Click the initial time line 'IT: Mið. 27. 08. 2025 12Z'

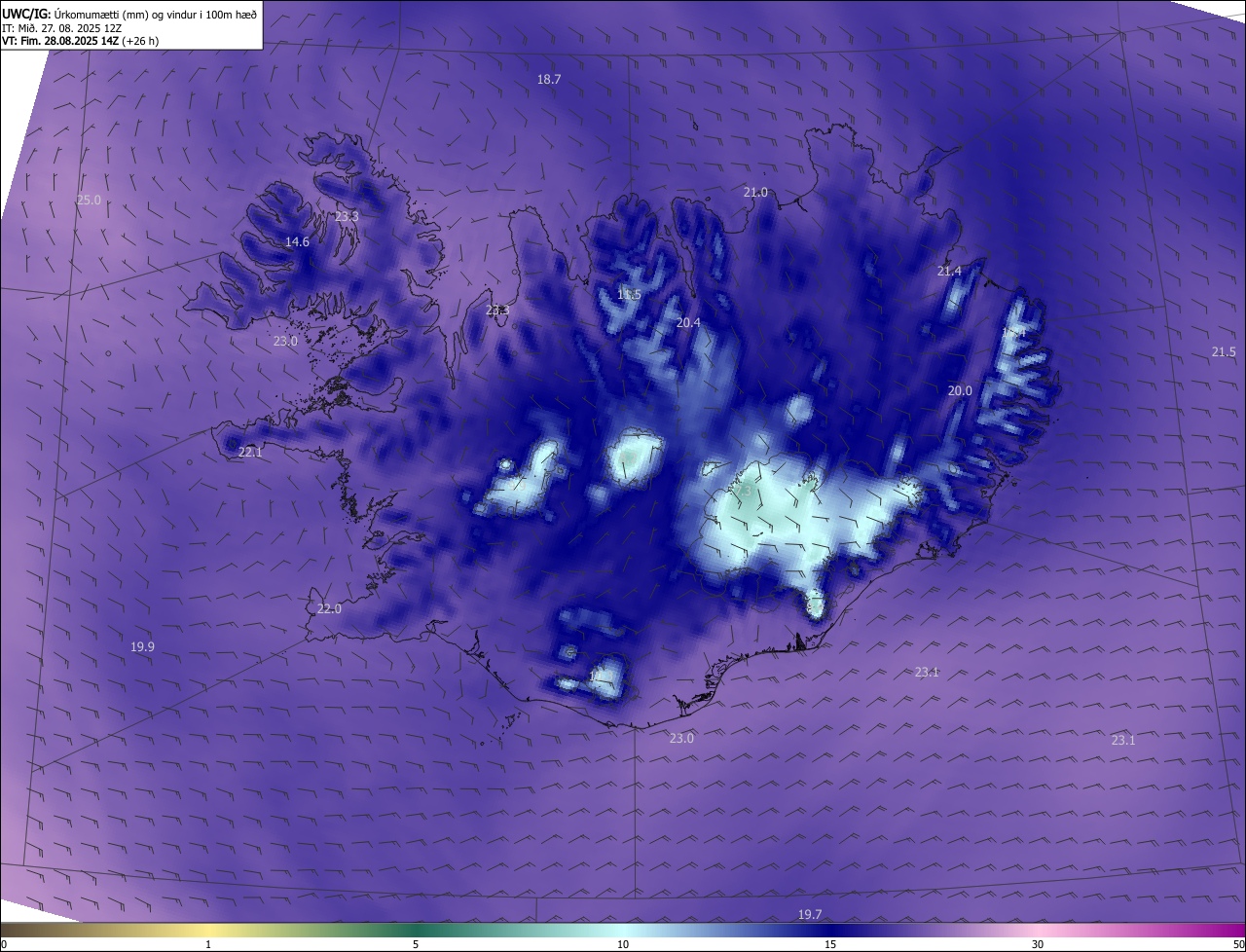point(61,28)
